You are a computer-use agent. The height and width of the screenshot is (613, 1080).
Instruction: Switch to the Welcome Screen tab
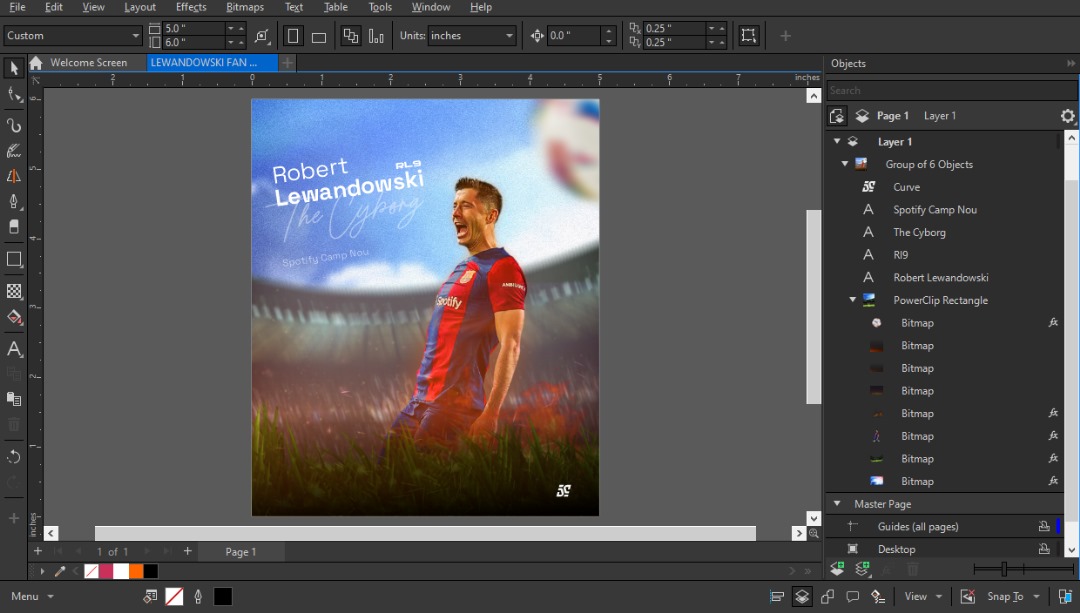tap(88, 63)
